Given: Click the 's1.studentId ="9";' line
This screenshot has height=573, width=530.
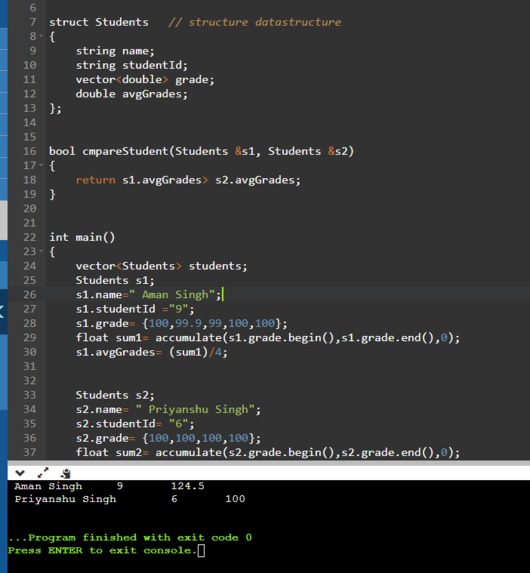Looking at the screenshot, I should [135, 309].
